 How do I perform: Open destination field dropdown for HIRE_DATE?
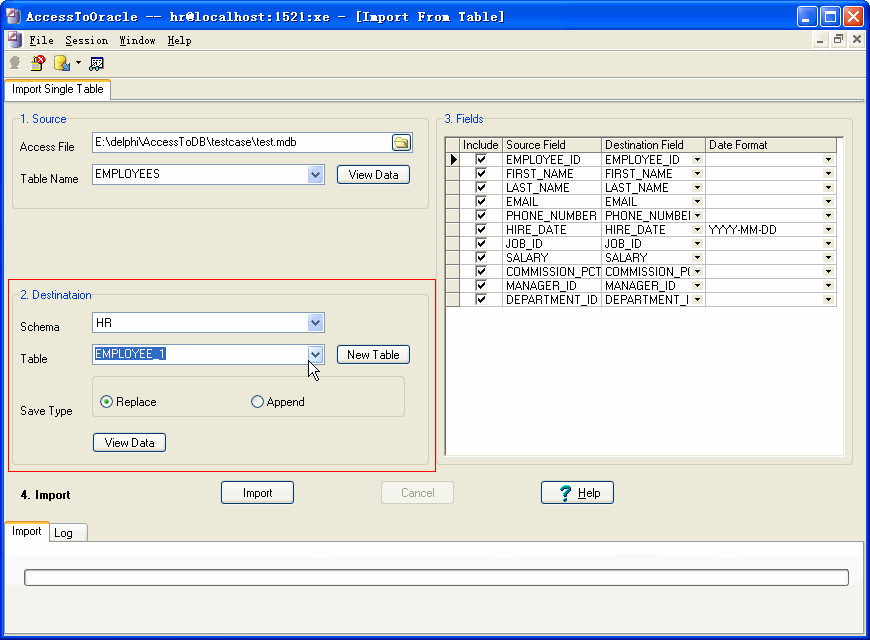coord(697,229)
